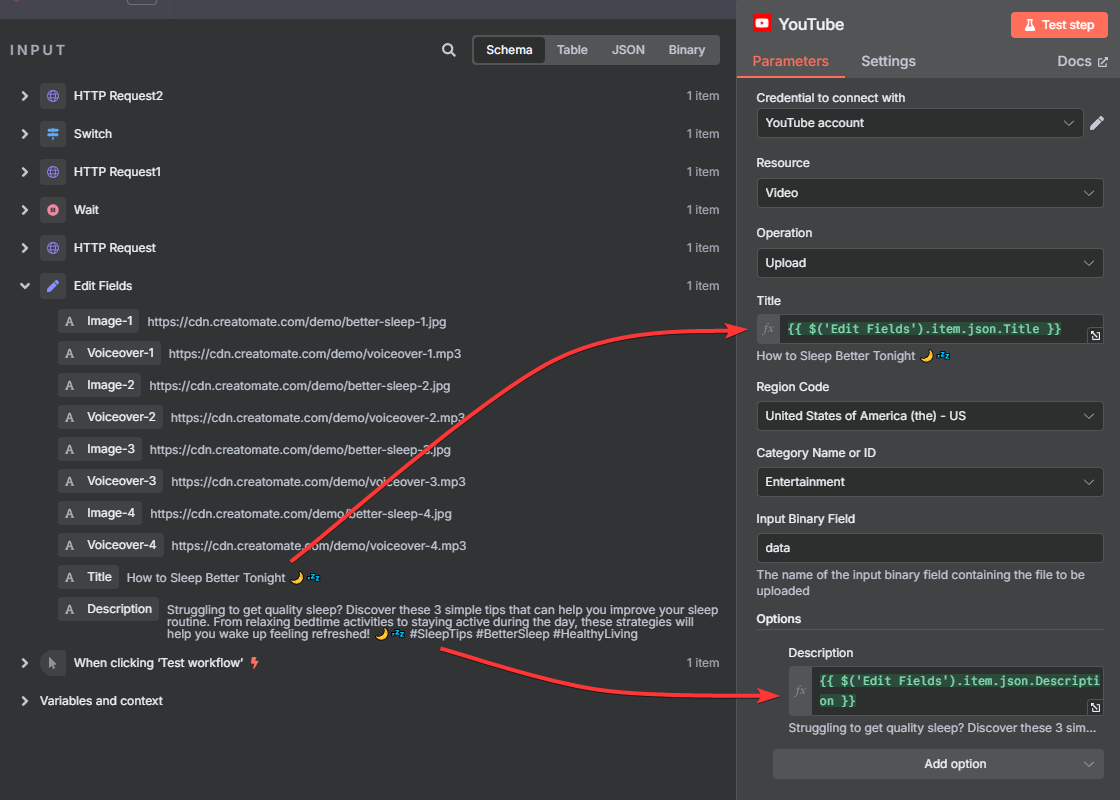This screenshot has height=800, width=1120.
Task: Collapse the Edit Fields tree node
Action: [25, 286]
